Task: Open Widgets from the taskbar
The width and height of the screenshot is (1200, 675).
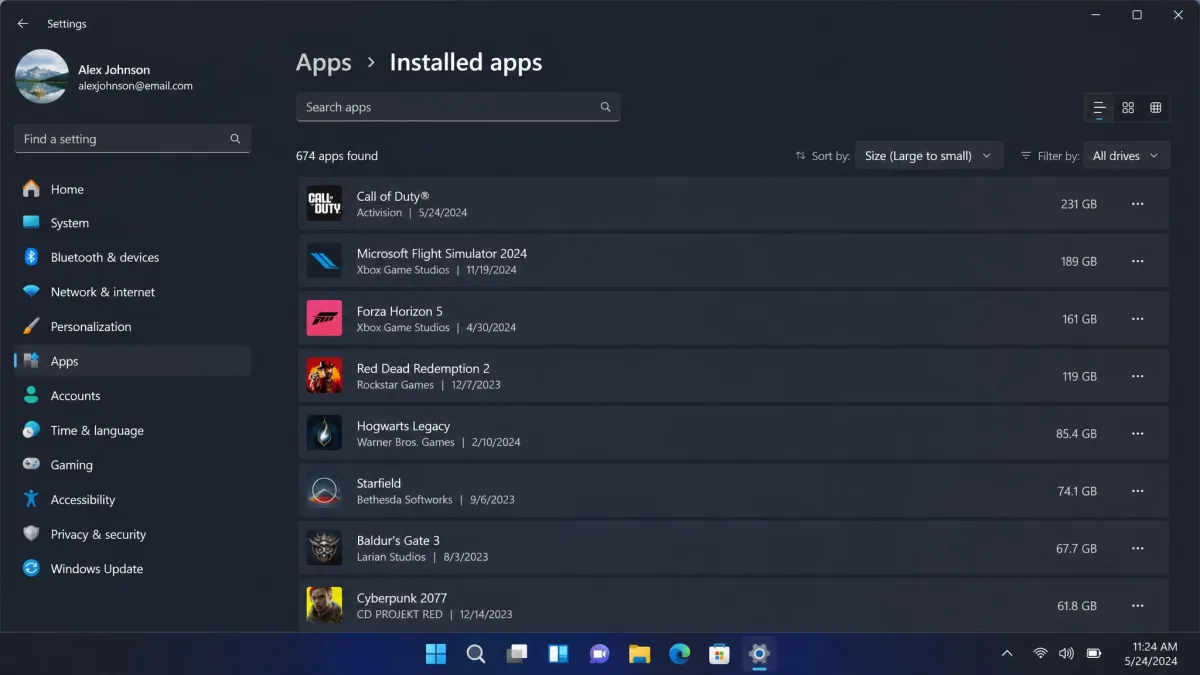Action: pos(558,654)
